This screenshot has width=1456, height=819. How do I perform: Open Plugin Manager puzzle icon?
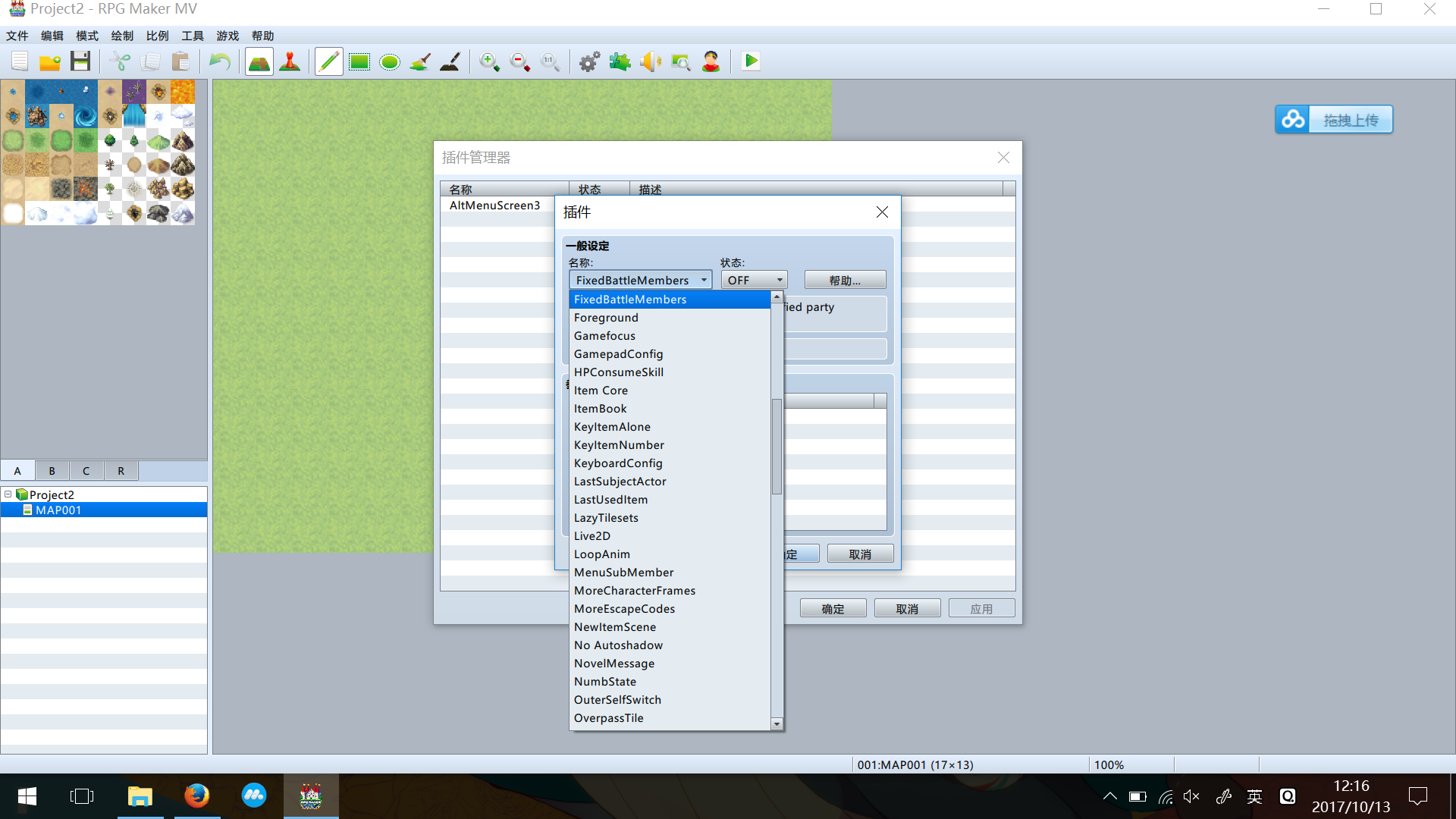(620, 61)
